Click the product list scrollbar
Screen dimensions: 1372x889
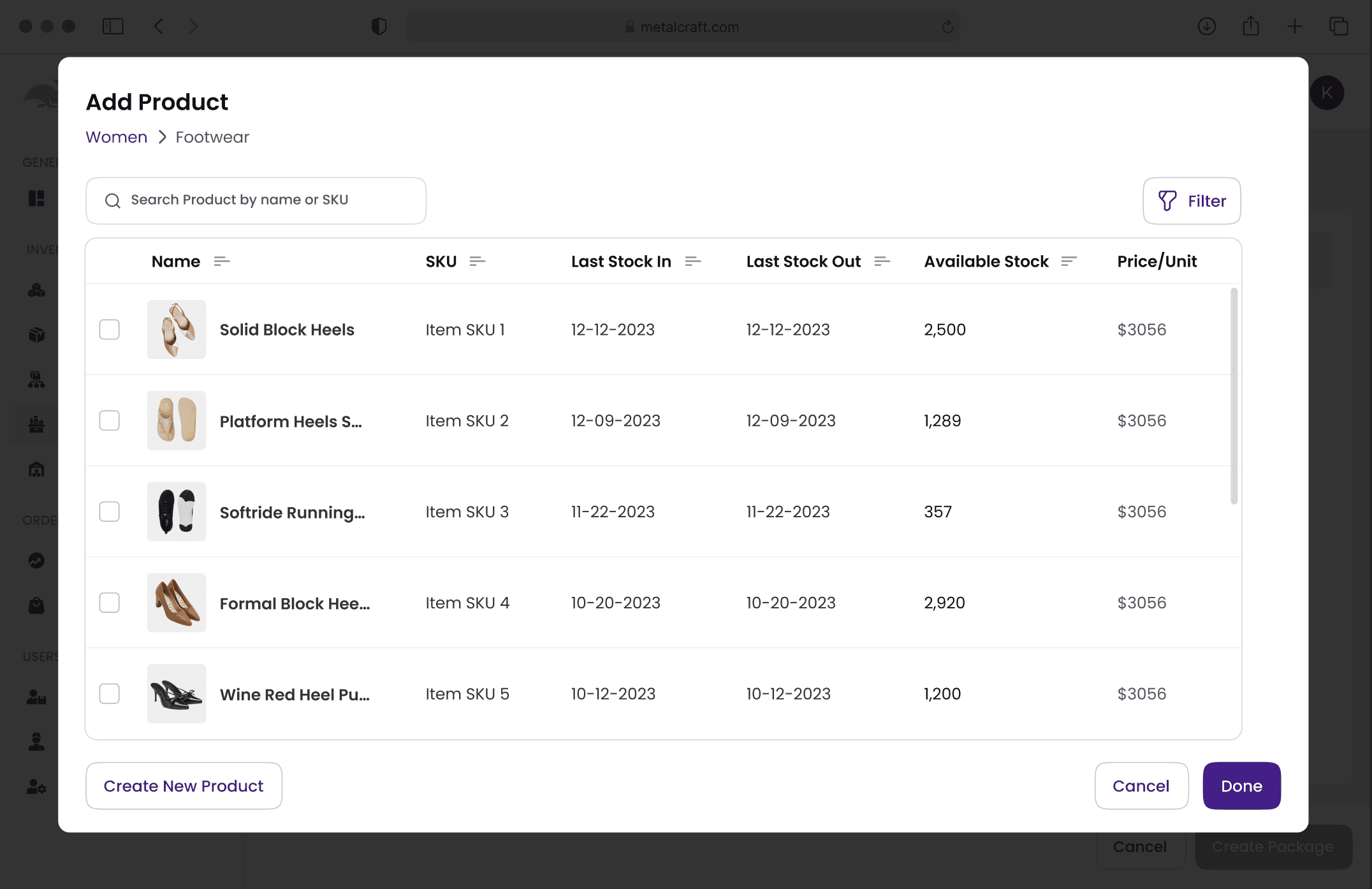pyautogui.click(x=1234, y=395)
